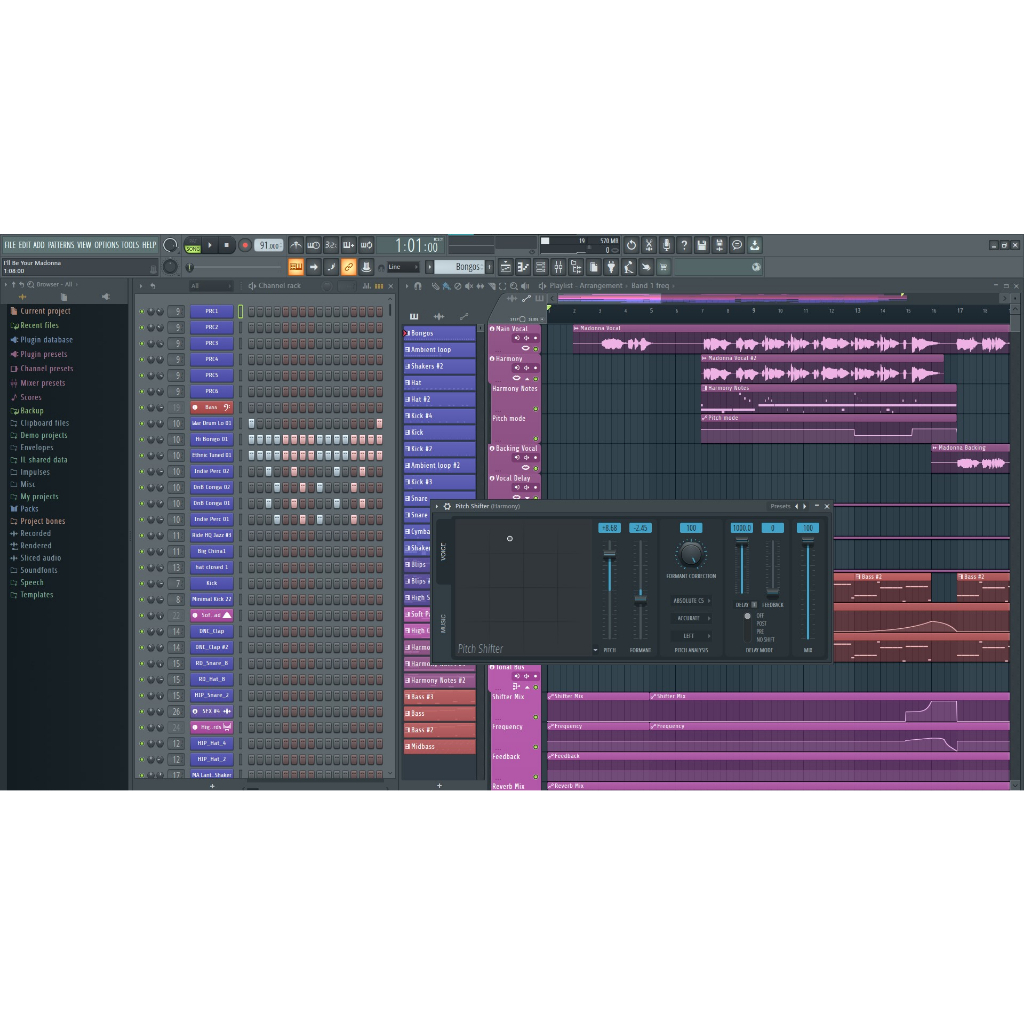Click the help question mark icon
Screen dimensions: 1024x1024
(x=684, y=245)
